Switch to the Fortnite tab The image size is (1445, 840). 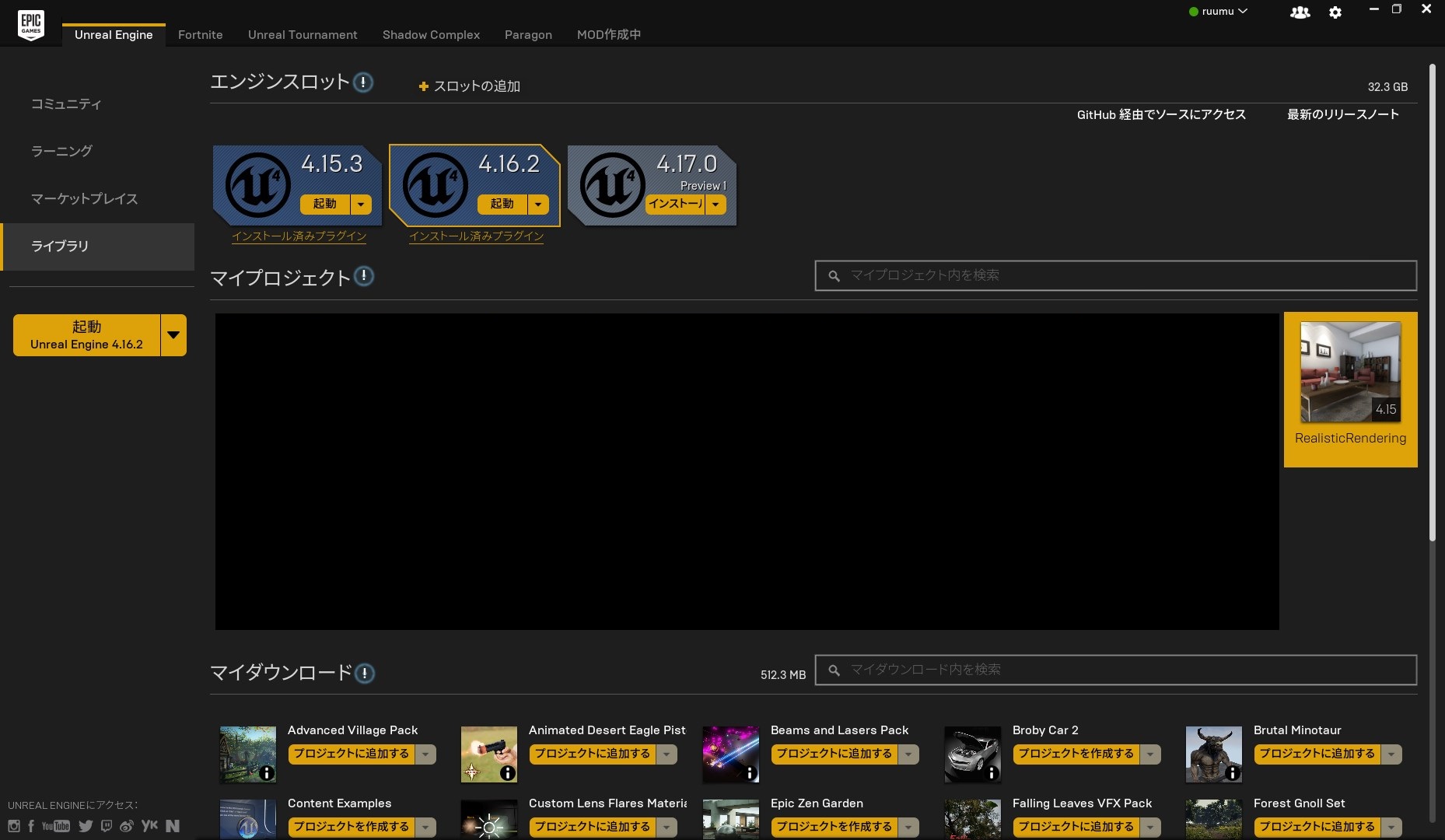point(201,35)
